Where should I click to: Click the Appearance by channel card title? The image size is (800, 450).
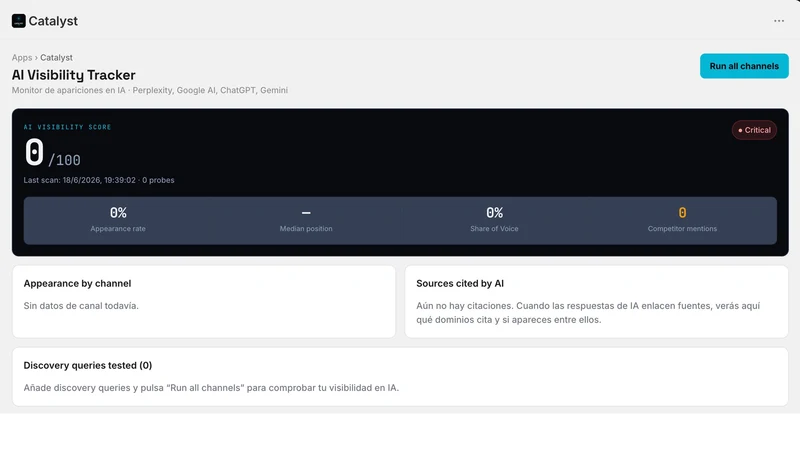click(77, 284)
